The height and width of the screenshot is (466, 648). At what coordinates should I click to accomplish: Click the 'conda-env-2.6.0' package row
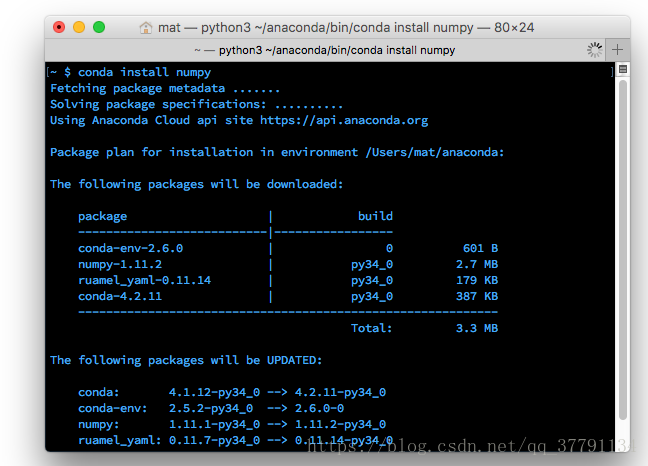tap(288, 248)
